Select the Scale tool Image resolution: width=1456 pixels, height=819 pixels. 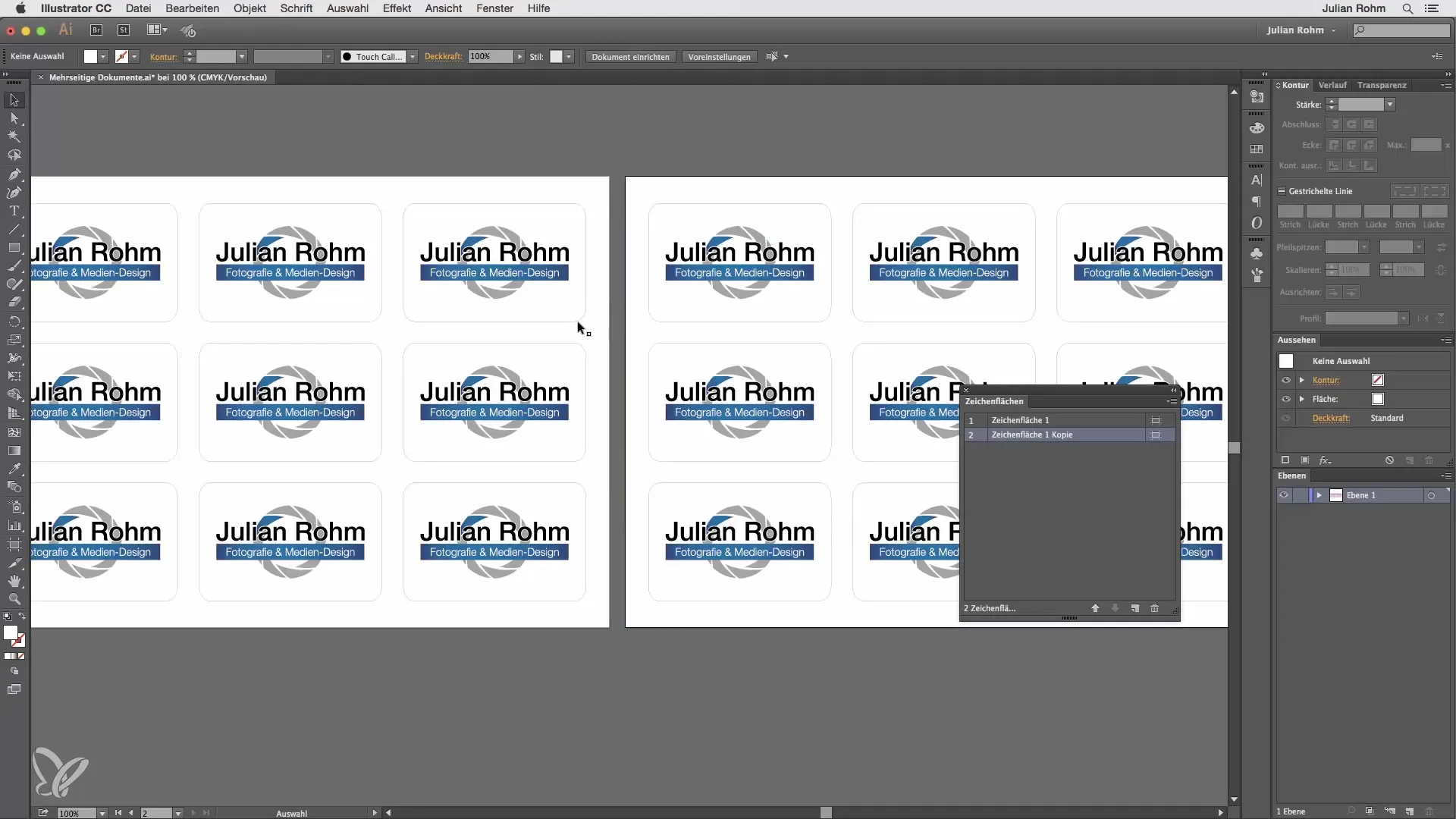pos(14,340)
